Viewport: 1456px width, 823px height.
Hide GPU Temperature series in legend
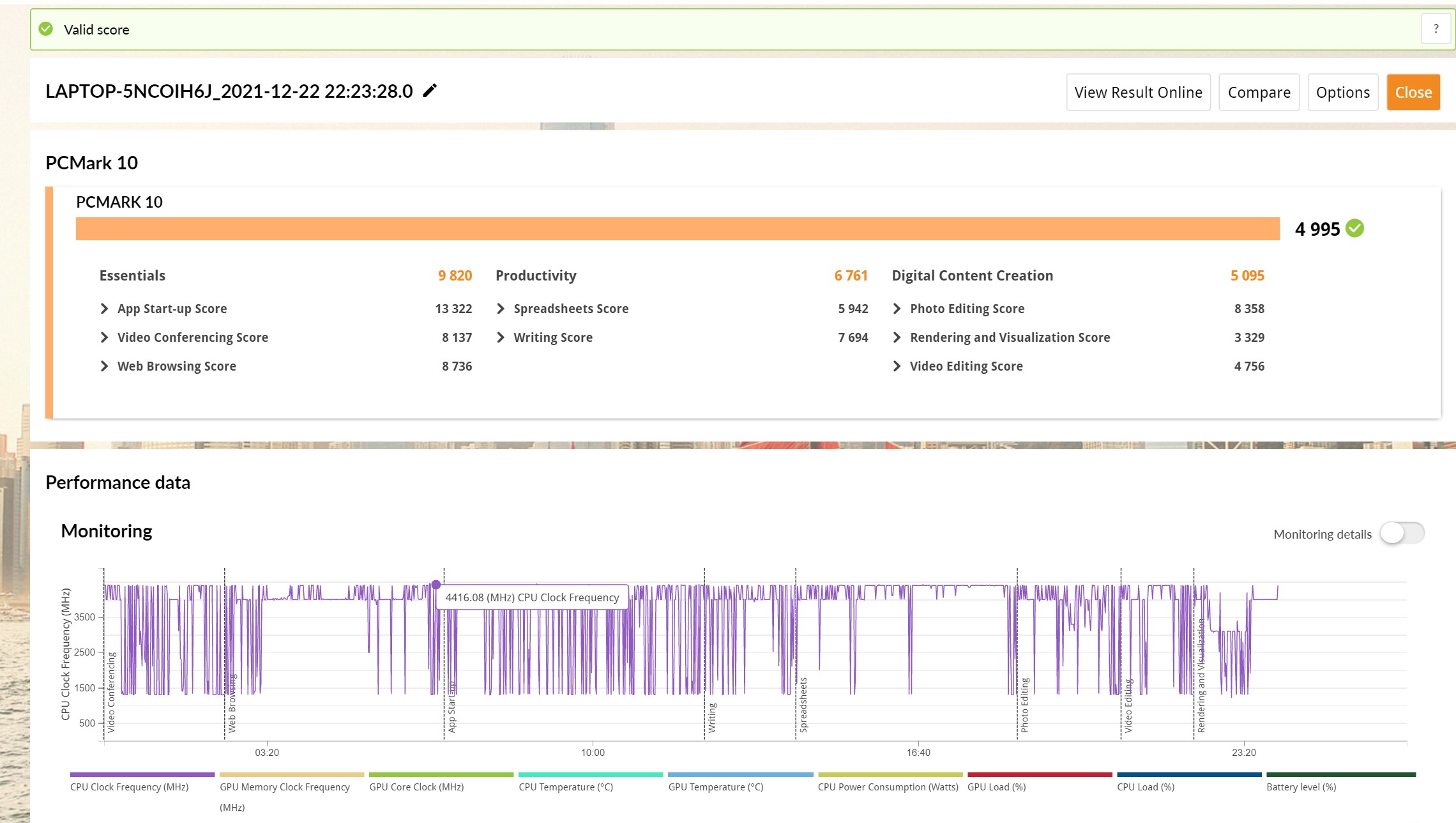(715, 787)
